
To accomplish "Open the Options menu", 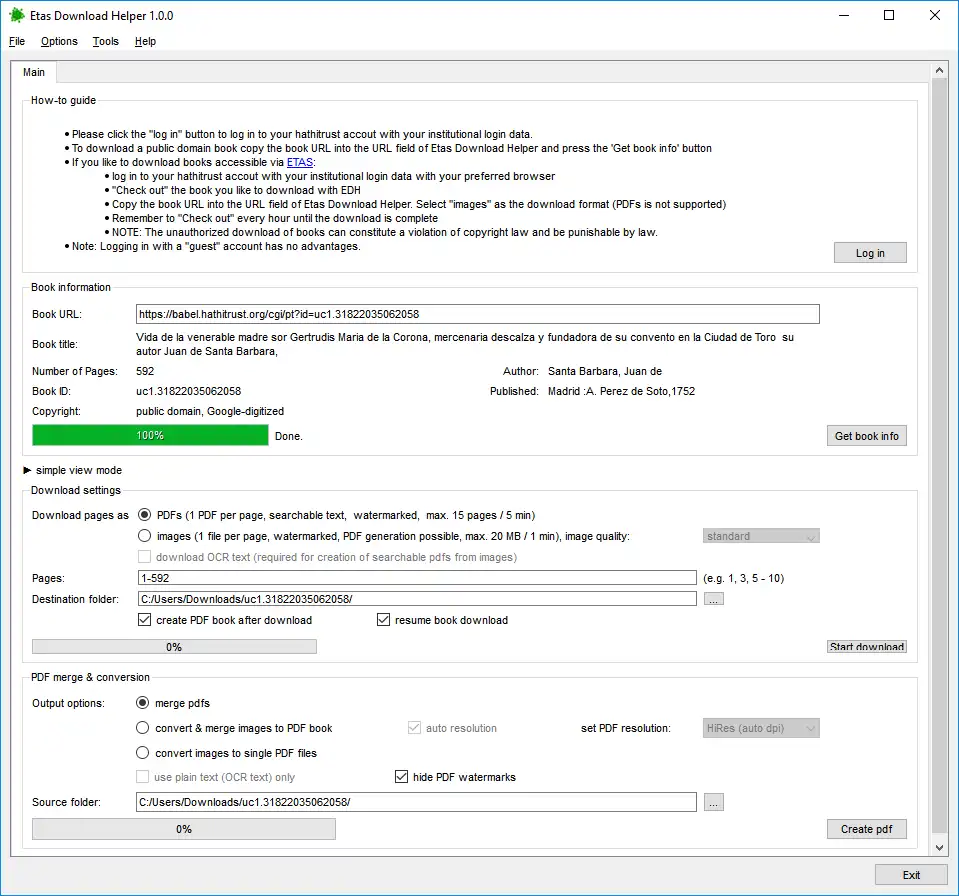I will click(59, 41).
